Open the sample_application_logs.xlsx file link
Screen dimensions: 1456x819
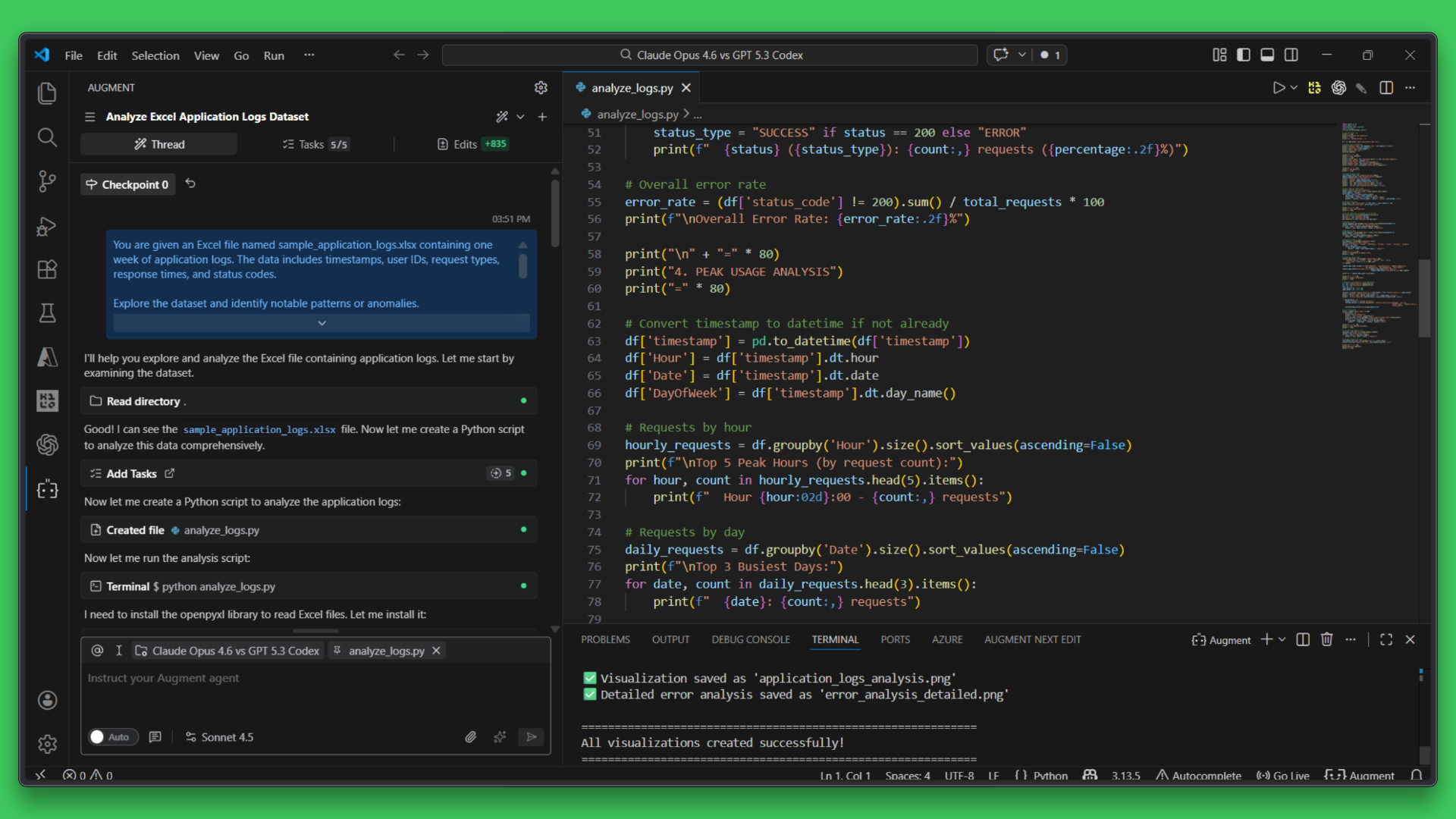point(259,430)
